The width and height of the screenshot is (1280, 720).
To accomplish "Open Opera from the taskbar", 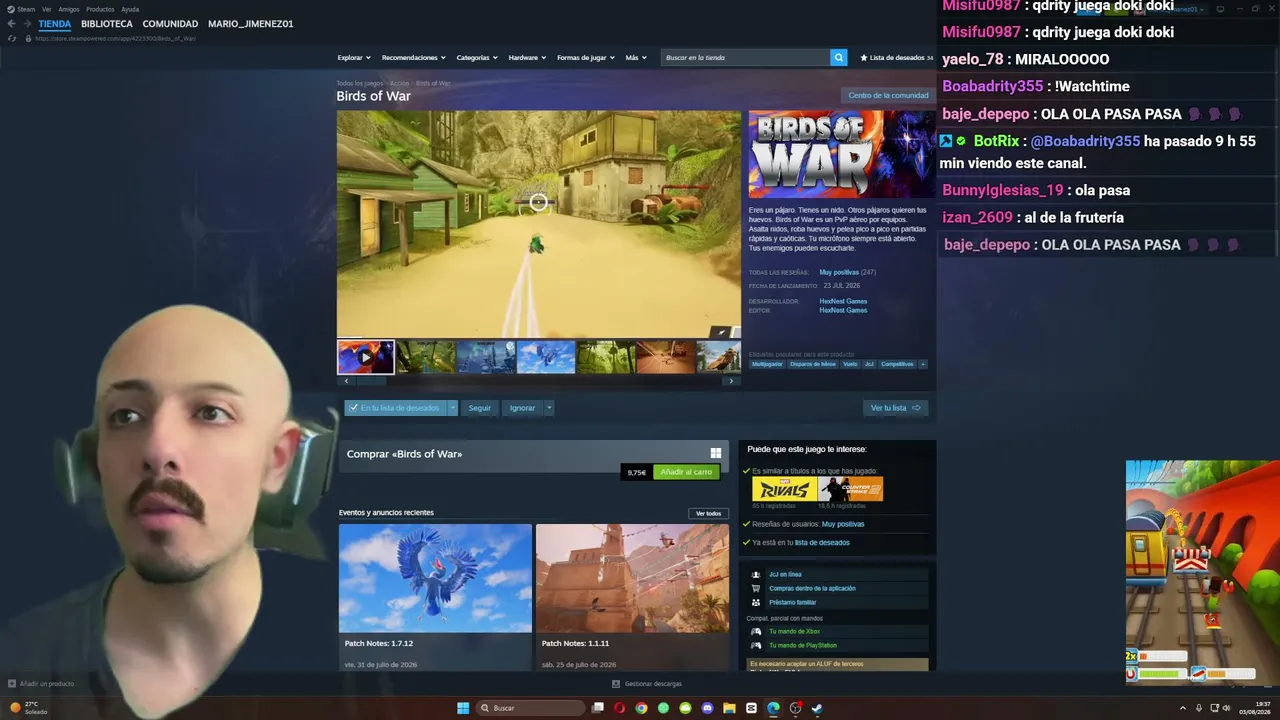I will click(619, 708).
